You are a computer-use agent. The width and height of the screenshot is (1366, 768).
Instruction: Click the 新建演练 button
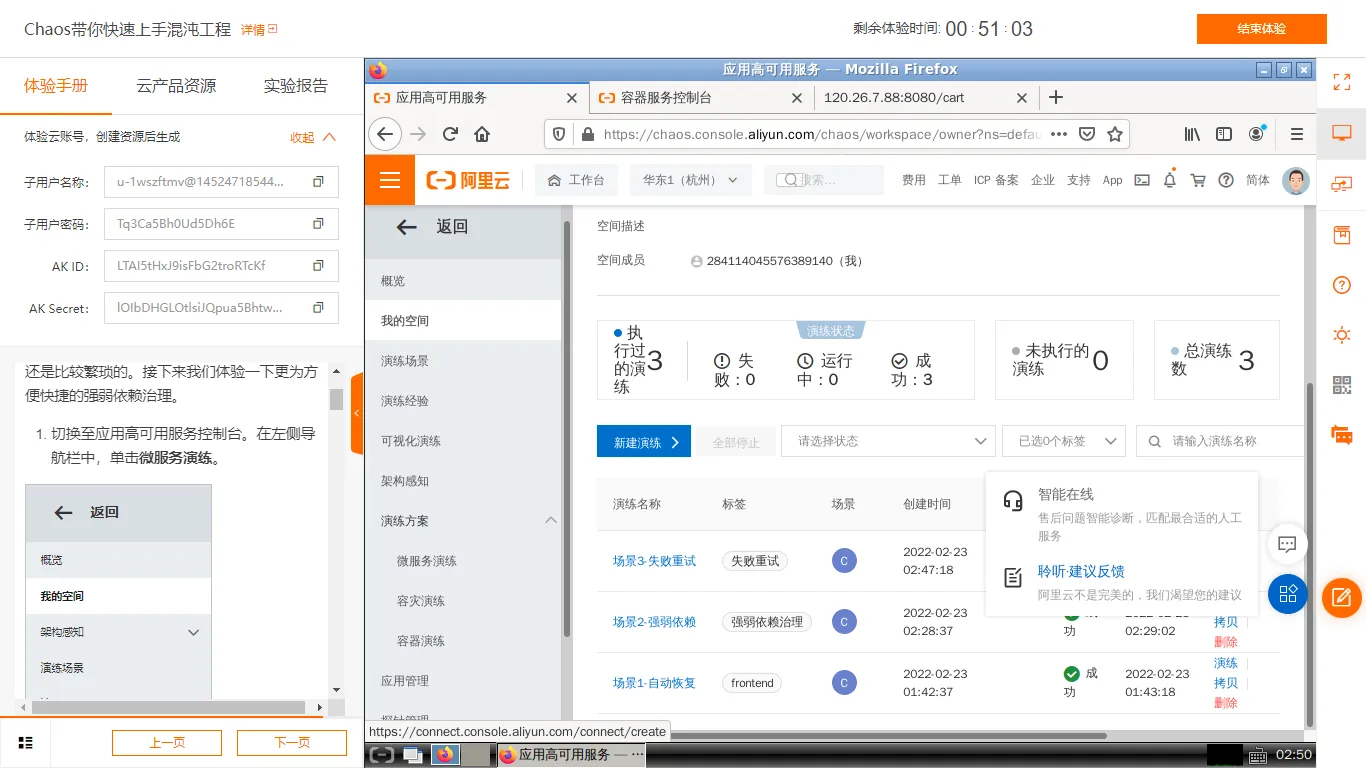[x=644, y=441]
